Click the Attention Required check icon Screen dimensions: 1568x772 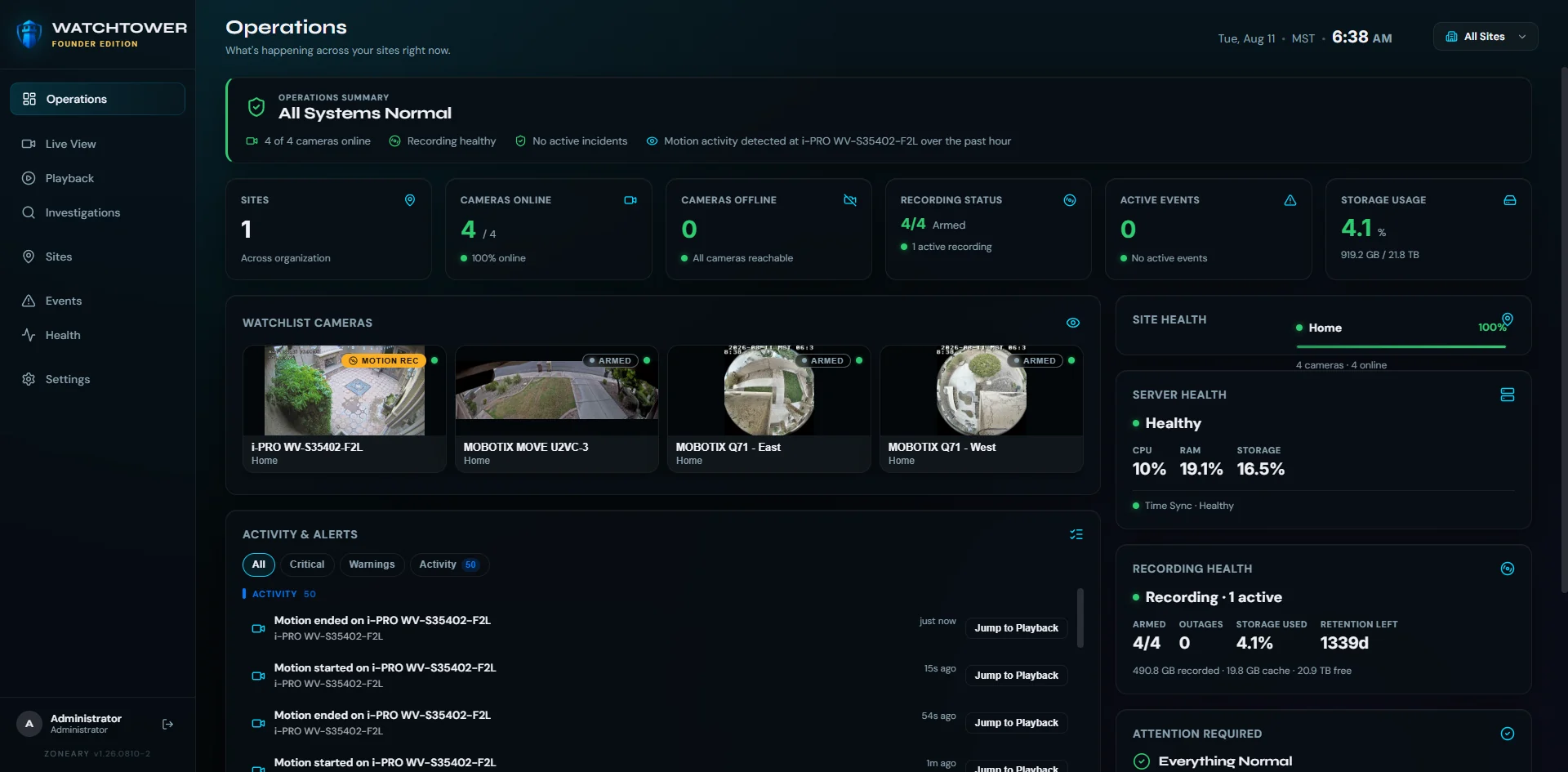[x=1508, y=734]
